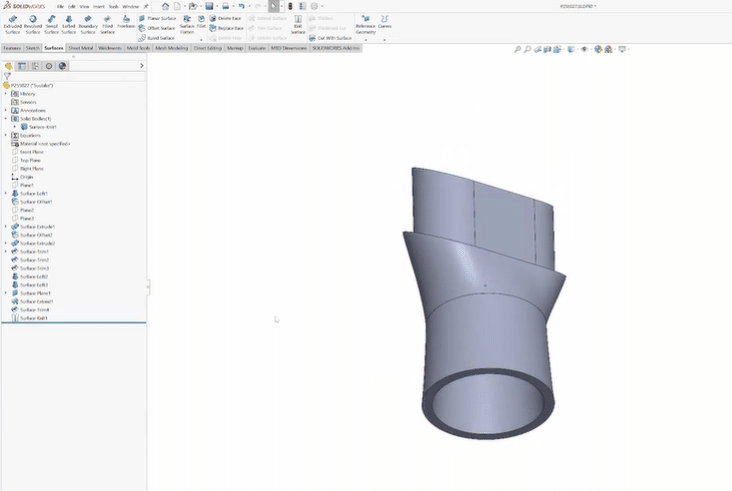Image resolution: width=732 pixels, height=491 pixels.
Task: Expand the feature manager panel arrow
Action: point(142,66)
